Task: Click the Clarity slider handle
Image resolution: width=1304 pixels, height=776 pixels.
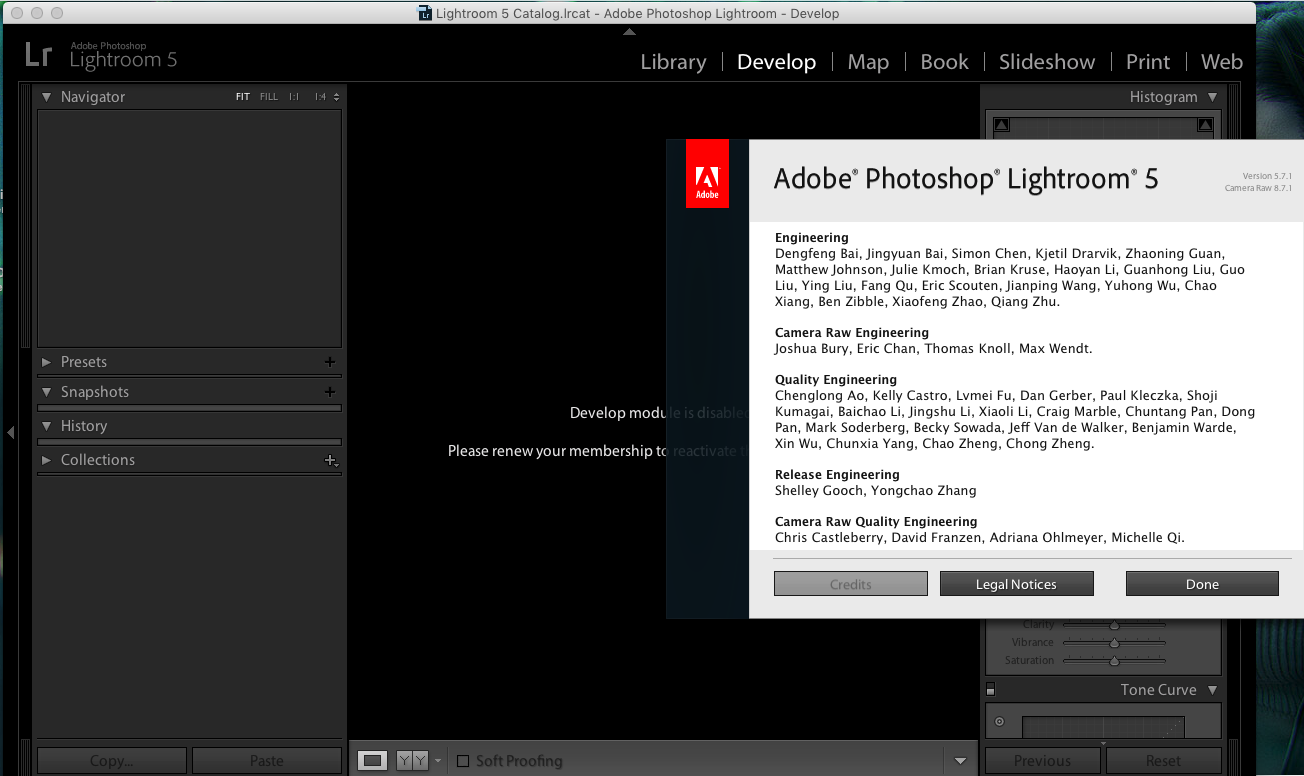Action: (1114, 625)
